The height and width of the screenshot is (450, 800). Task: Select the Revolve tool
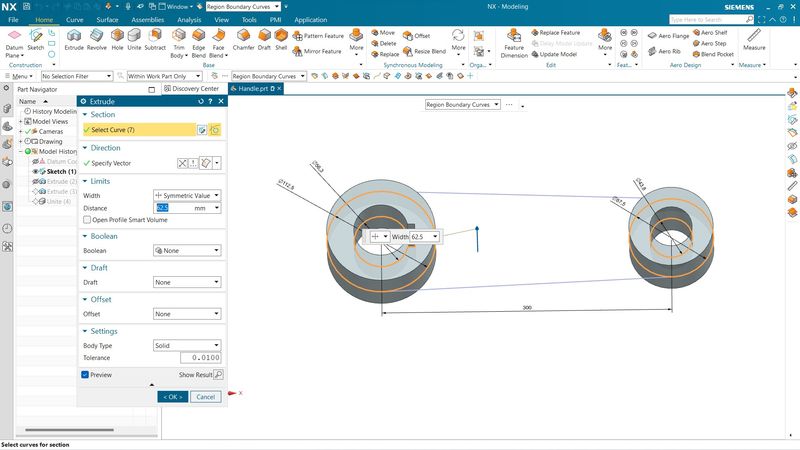point(96,39)
